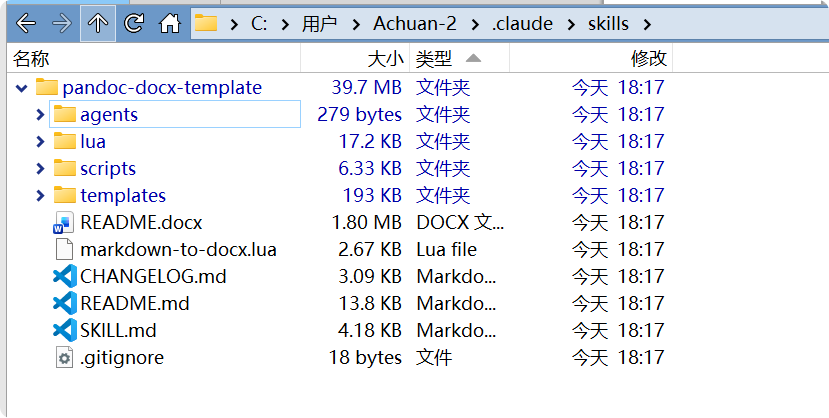This screenshot has width=829, height=418.
Task: Select the lua folder name
Action: pos(93,141)
